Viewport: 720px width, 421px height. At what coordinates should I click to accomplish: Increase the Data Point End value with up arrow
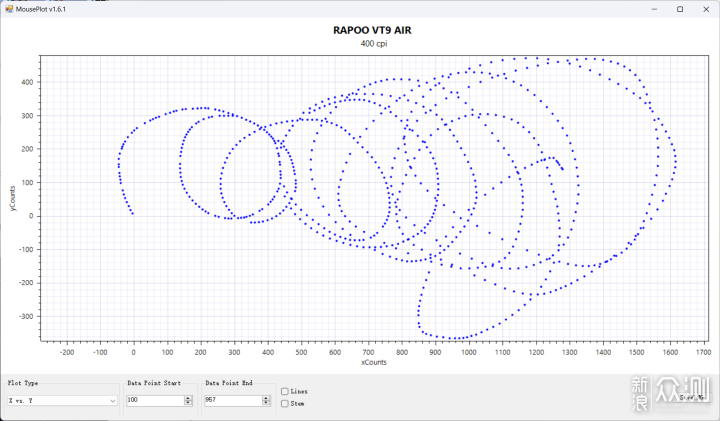coord(266,398)
